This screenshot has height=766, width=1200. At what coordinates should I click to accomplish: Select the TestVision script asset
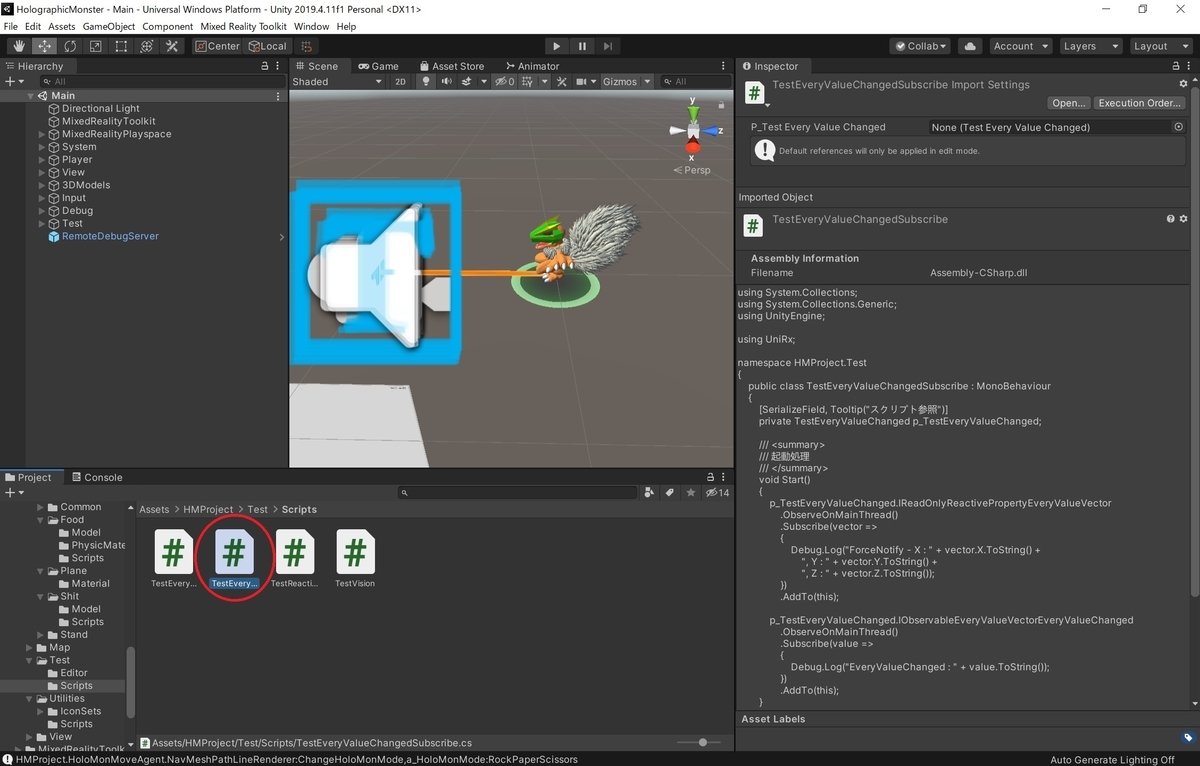355,560
